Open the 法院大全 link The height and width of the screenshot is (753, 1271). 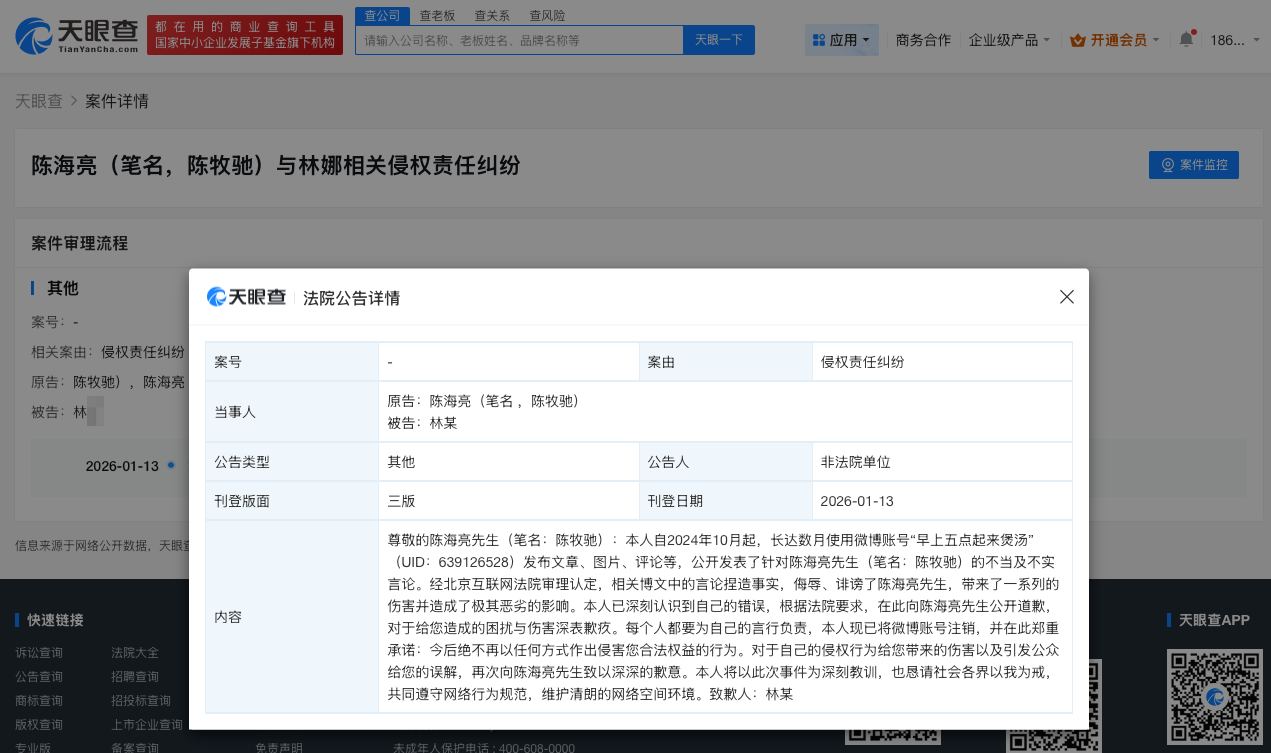pyautogui.click(x=136, y=653)
